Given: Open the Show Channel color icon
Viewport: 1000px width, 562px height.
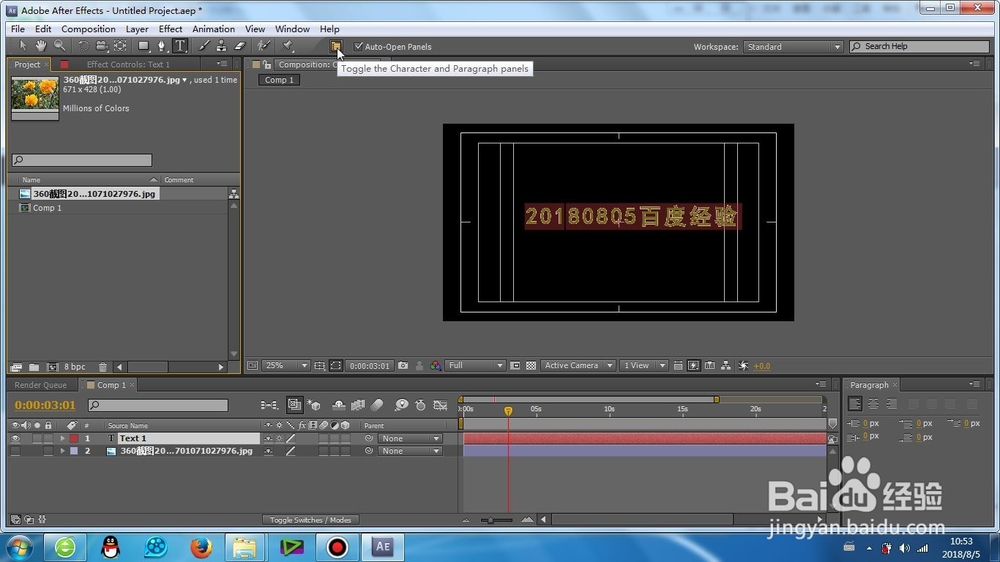Looking at the screenshot, I should 436,366.
